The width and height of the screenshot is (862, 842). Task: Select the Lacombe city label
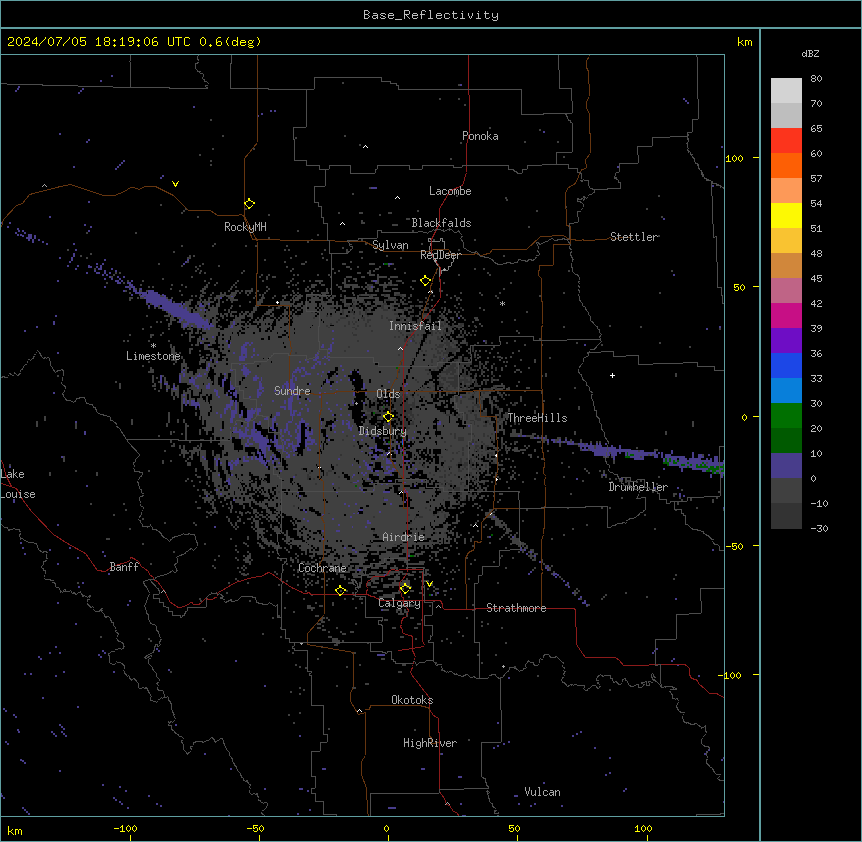click(450, 191)
